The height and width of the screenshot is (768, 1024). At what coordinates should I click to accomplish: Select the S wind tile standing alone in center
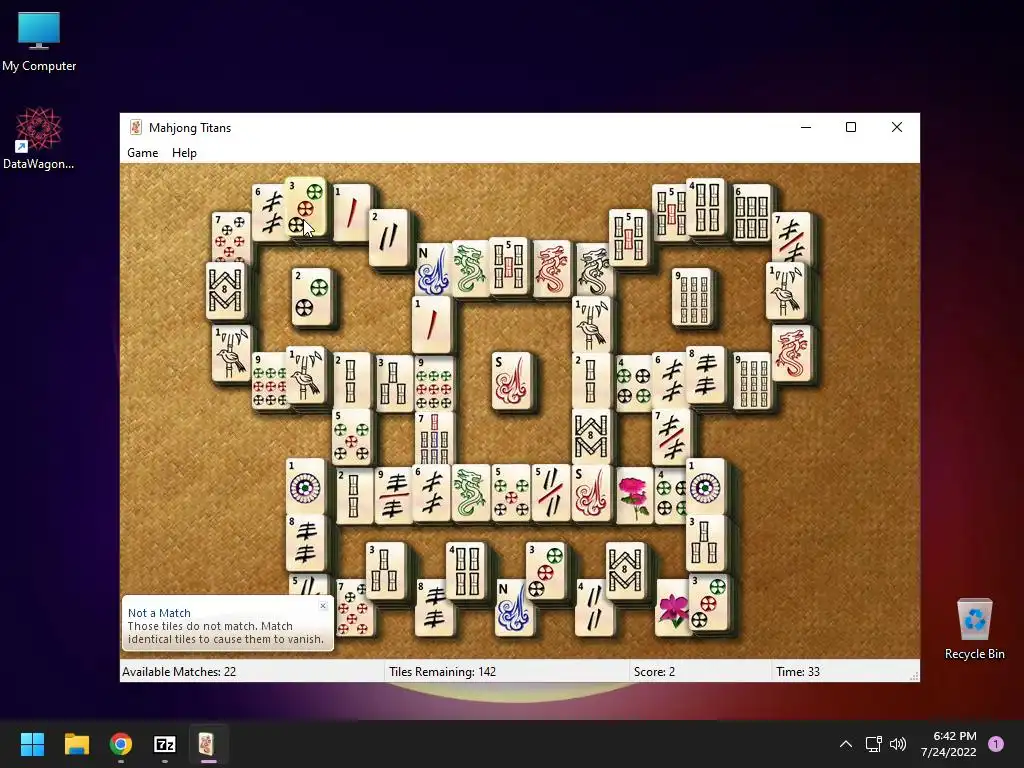[511, 381]
